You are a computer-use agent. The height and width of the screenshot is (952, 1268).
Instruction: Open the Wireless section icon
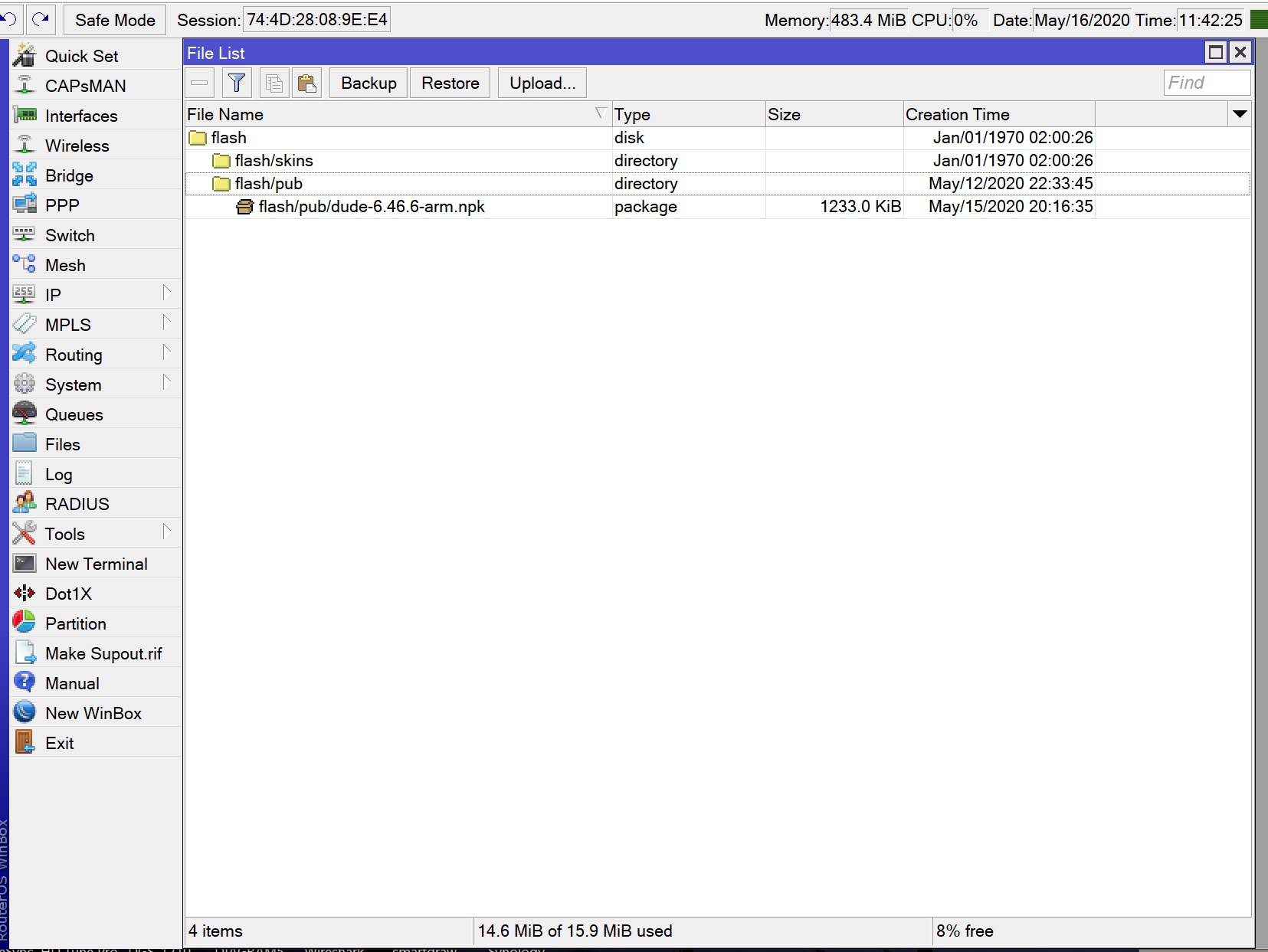tap(25, 145)
